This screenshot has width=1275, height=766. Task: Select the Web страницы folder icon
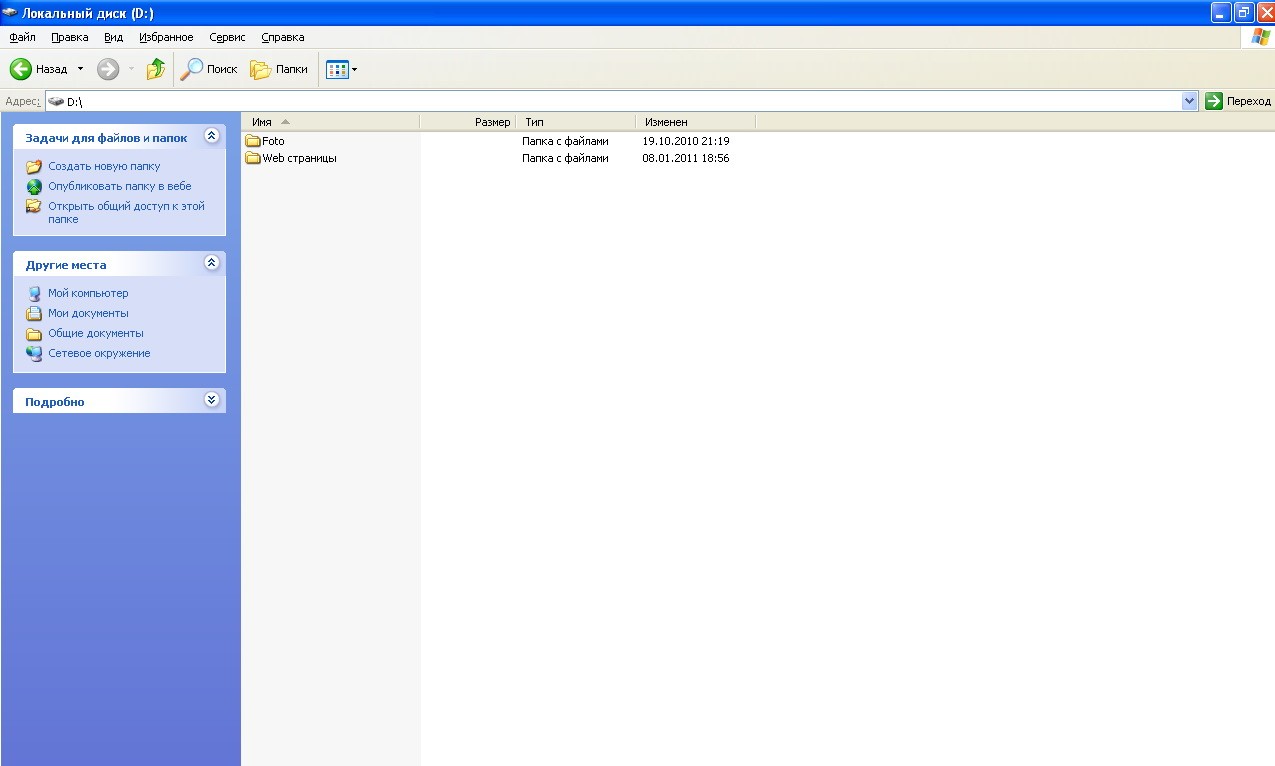tap(253, 158)
